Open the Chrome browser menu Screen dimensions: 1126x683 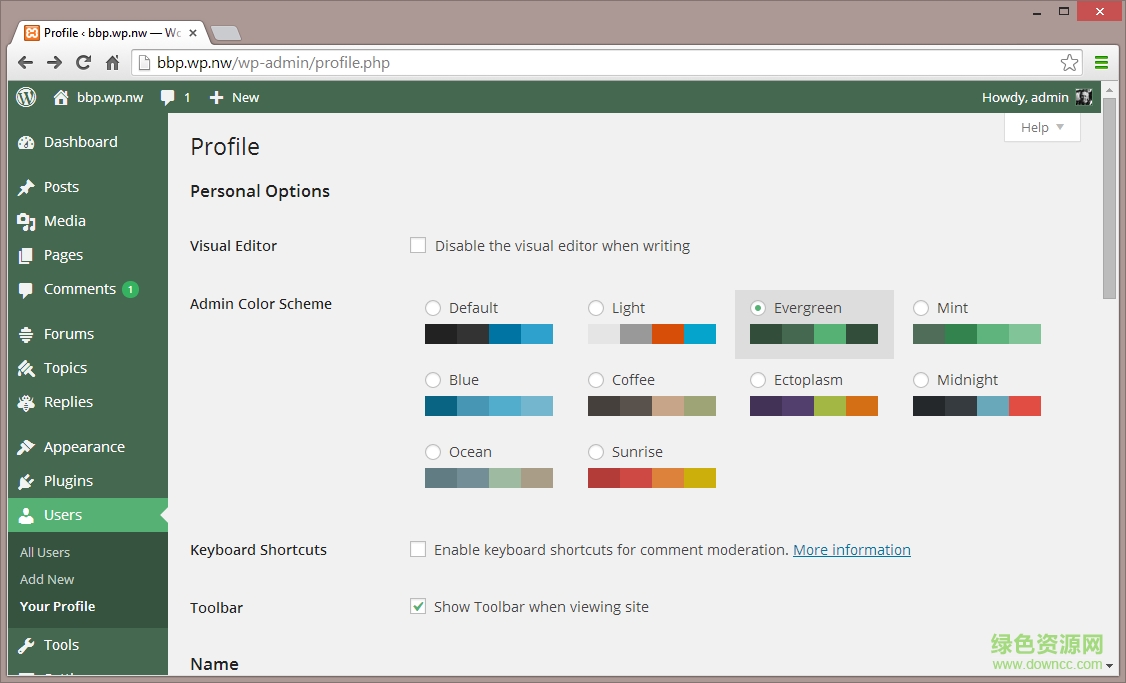tap(1101, 62)
